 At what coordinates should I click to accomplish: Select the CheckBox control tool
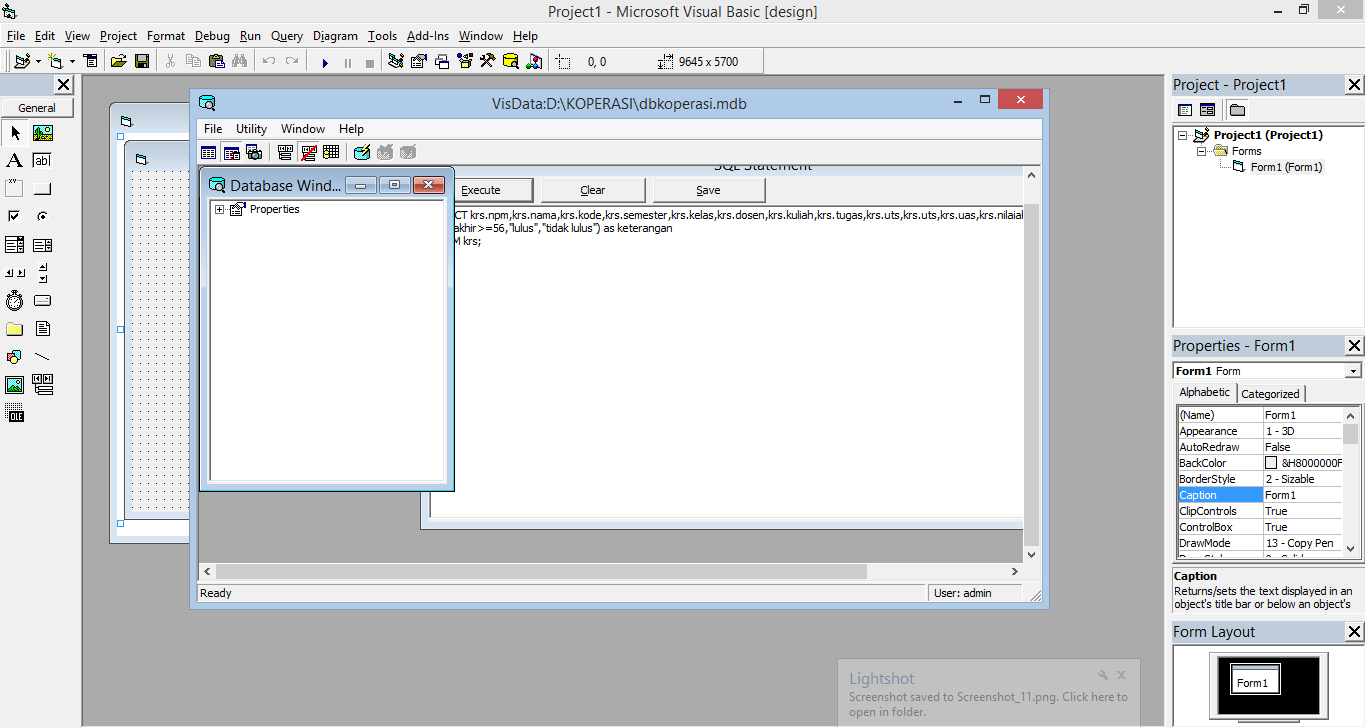pyautogui.click(x=15, y=217)
